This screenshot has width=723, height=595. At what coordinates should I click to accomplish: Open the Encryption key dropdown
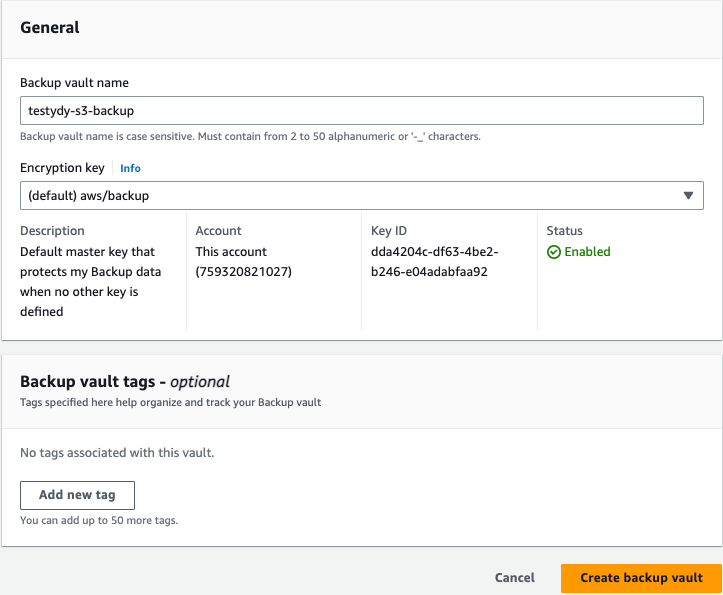[362, 196]
